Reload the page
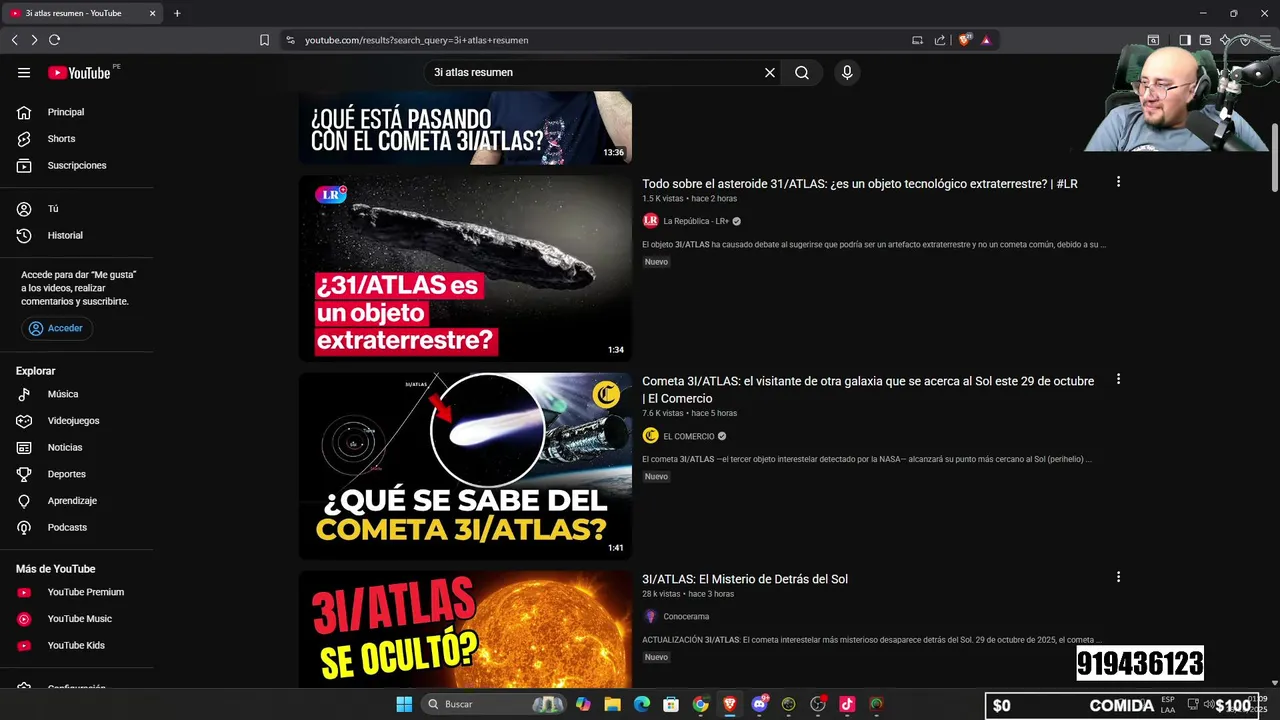The width and height of the screenshot is (1280, 720). tap(54, 40)
